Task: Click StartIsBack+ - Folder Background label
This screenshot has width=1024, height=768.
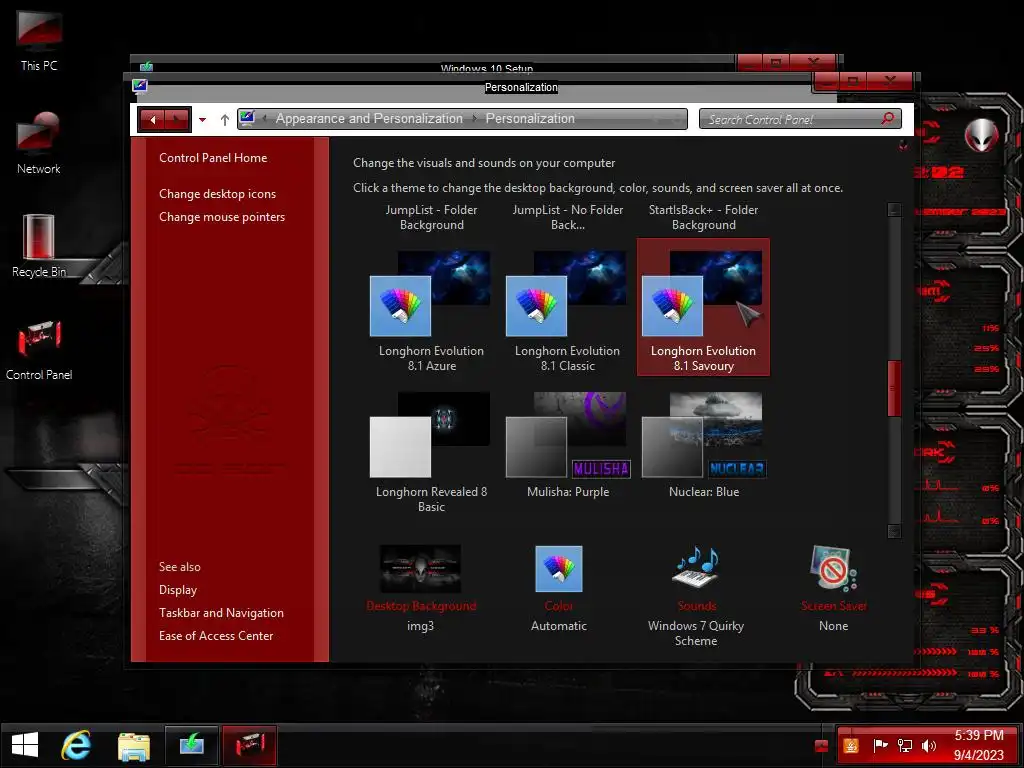Action: [703, 217]
